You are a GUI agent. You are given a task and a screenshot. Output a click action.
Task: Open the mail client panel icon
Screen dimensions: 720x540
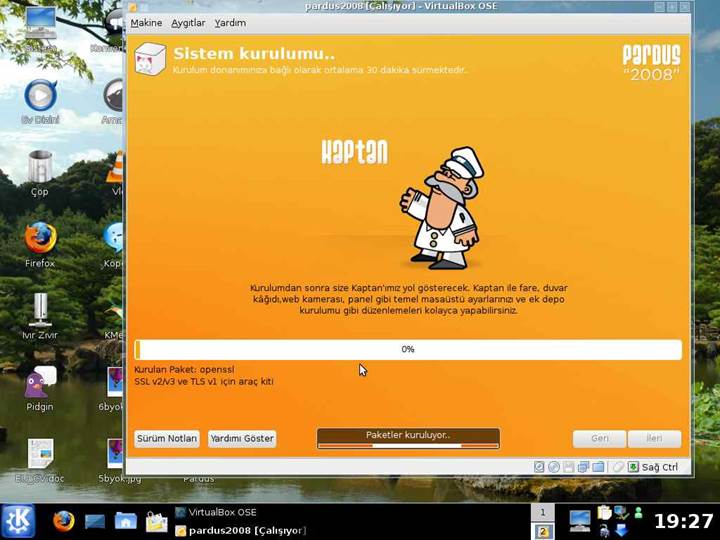click(157, 522)
